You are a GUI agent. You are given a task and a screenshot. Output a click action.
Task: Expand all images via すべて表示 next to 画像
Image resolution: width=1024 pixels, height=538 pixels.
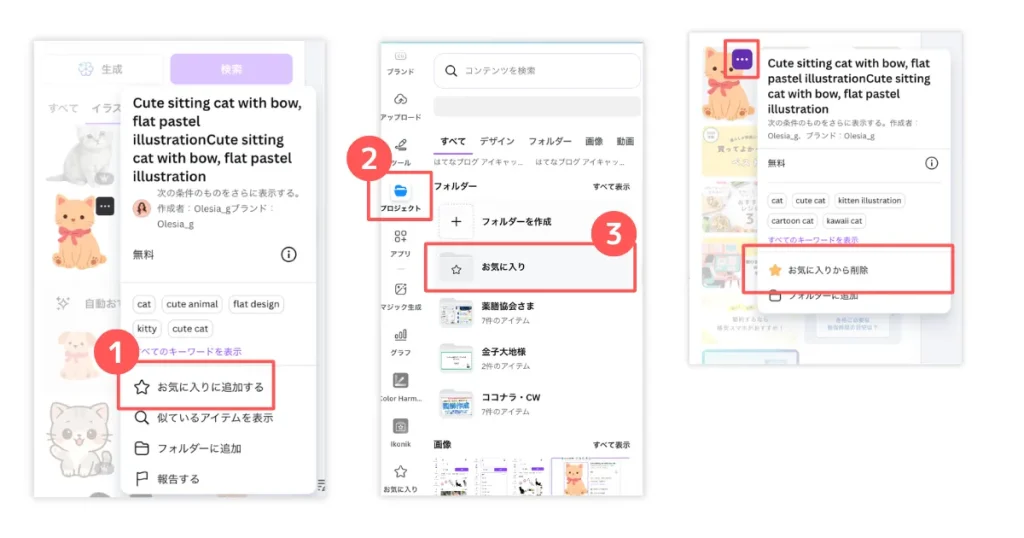tap(610, 444)
